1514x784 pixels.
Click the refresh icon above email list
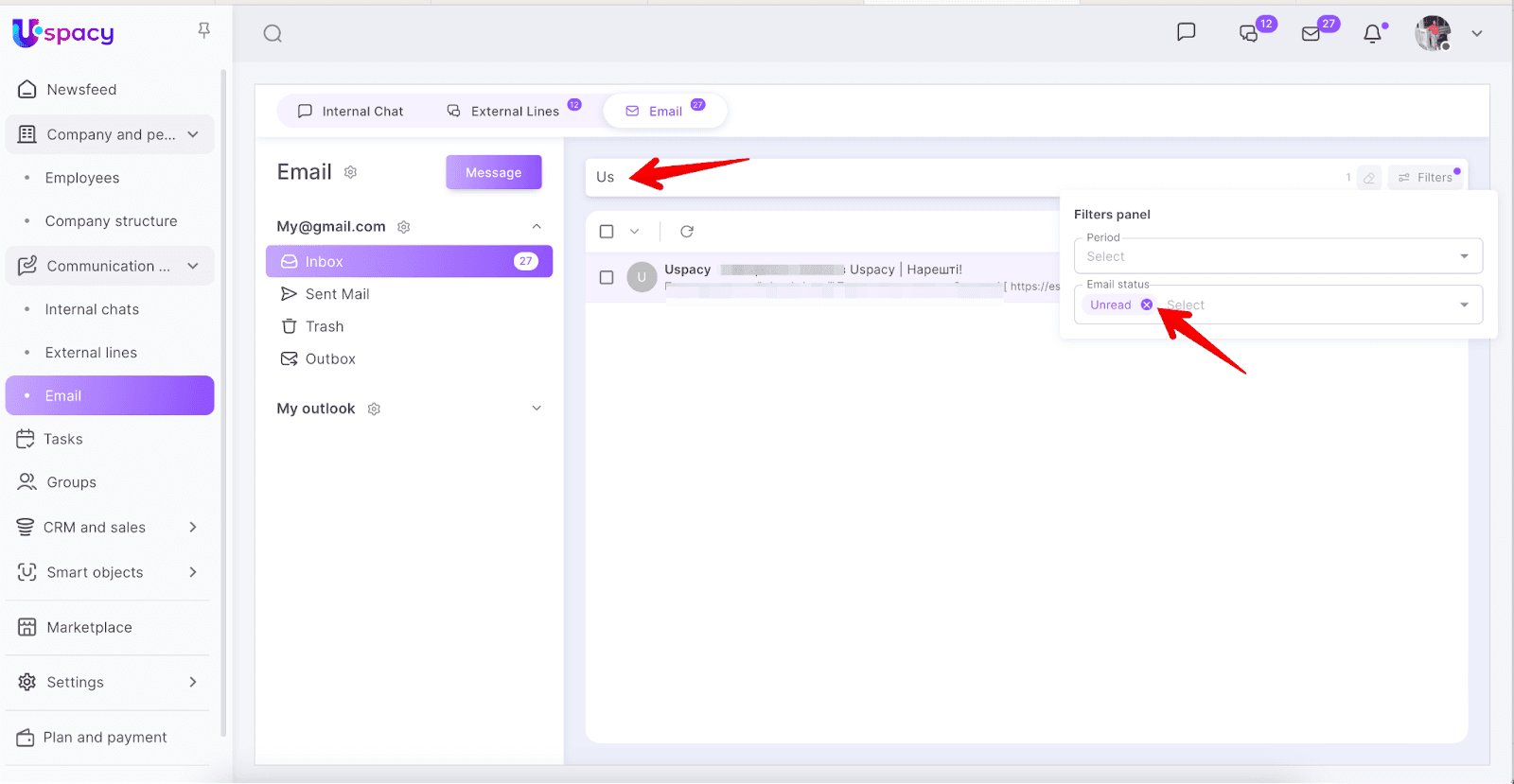click(687, 232)
